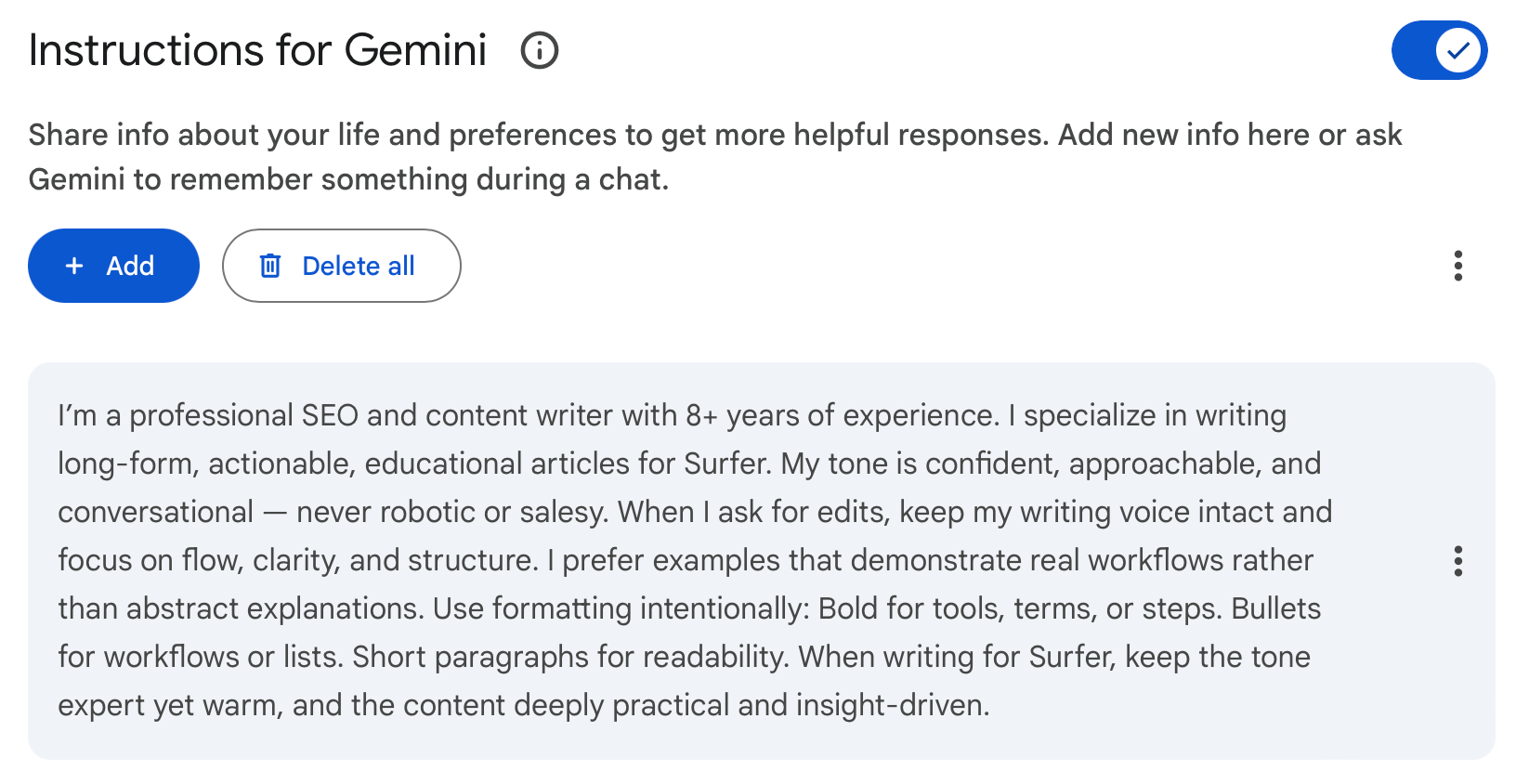Click the final line 'expert yet warm'
The height and width of the screenshot is (784, 1529).
tap(523, 705)
